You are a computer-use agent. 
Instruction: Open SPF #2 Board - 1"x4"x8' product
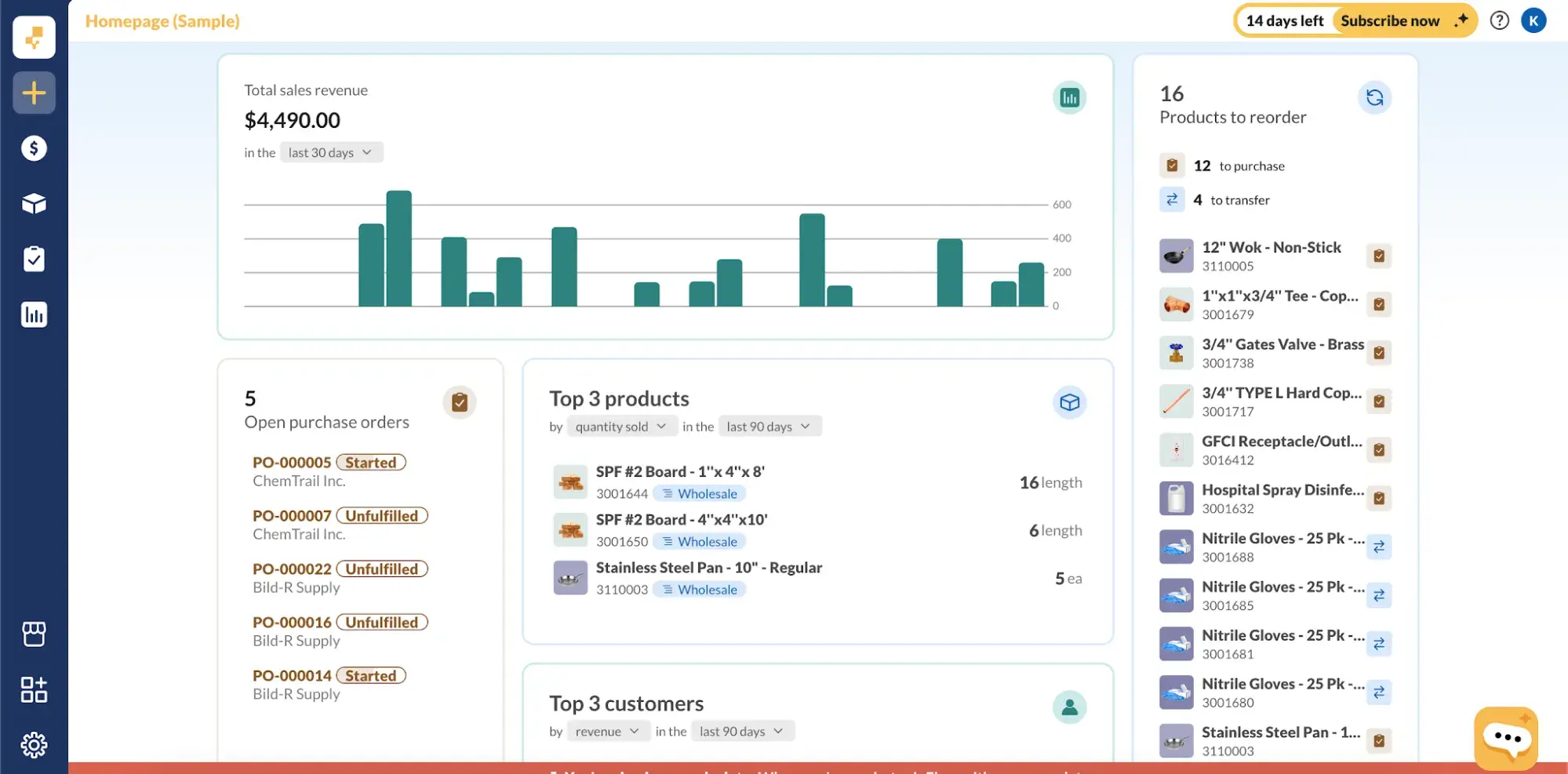pos(680,471)
